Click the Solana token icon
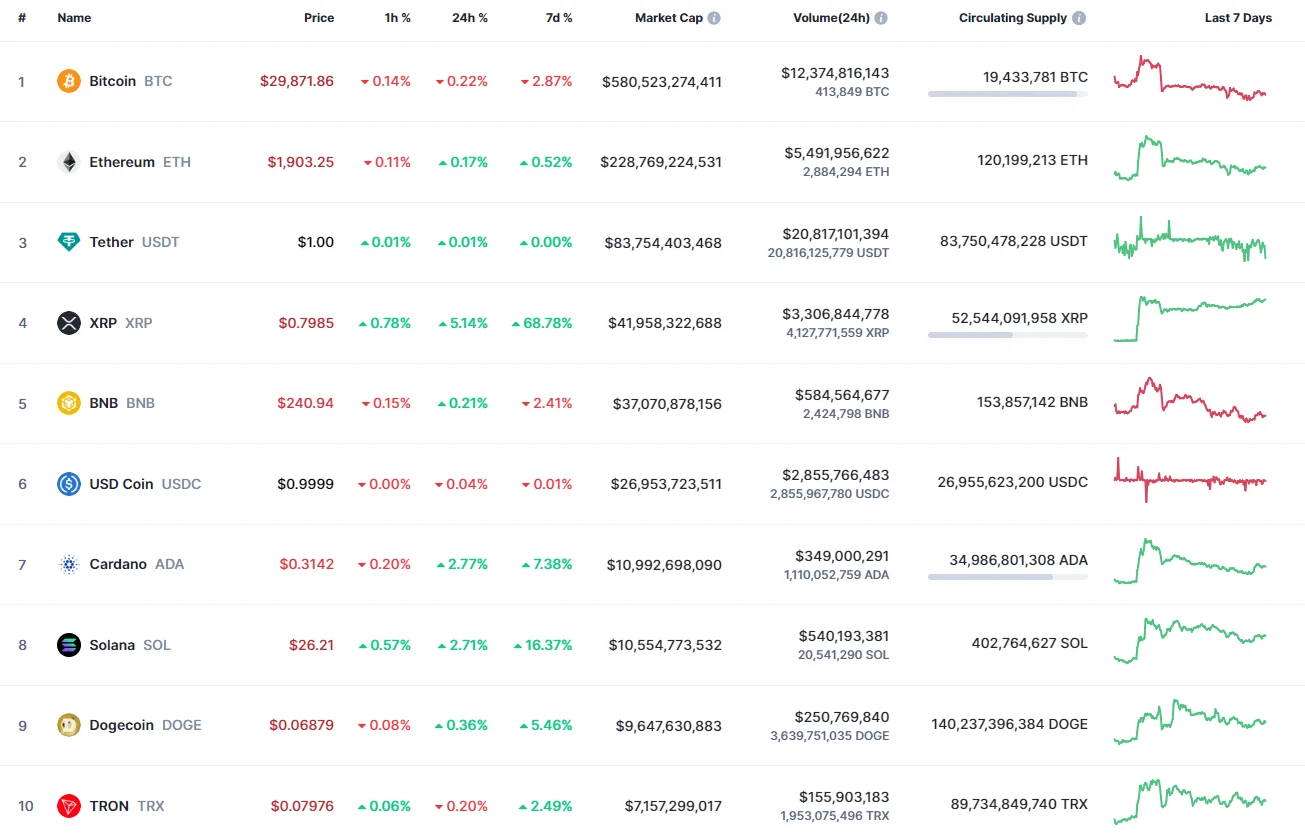Screen dimensions: 1305x838 click(x=68, y=644)
